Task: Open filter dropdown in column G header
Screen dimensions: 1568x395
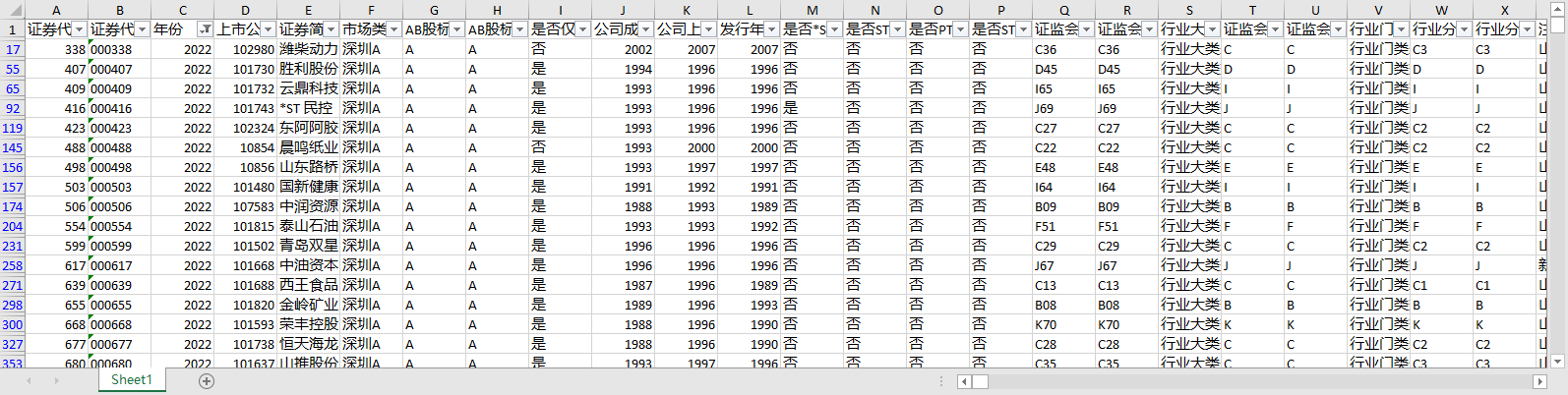Action: 456,29
